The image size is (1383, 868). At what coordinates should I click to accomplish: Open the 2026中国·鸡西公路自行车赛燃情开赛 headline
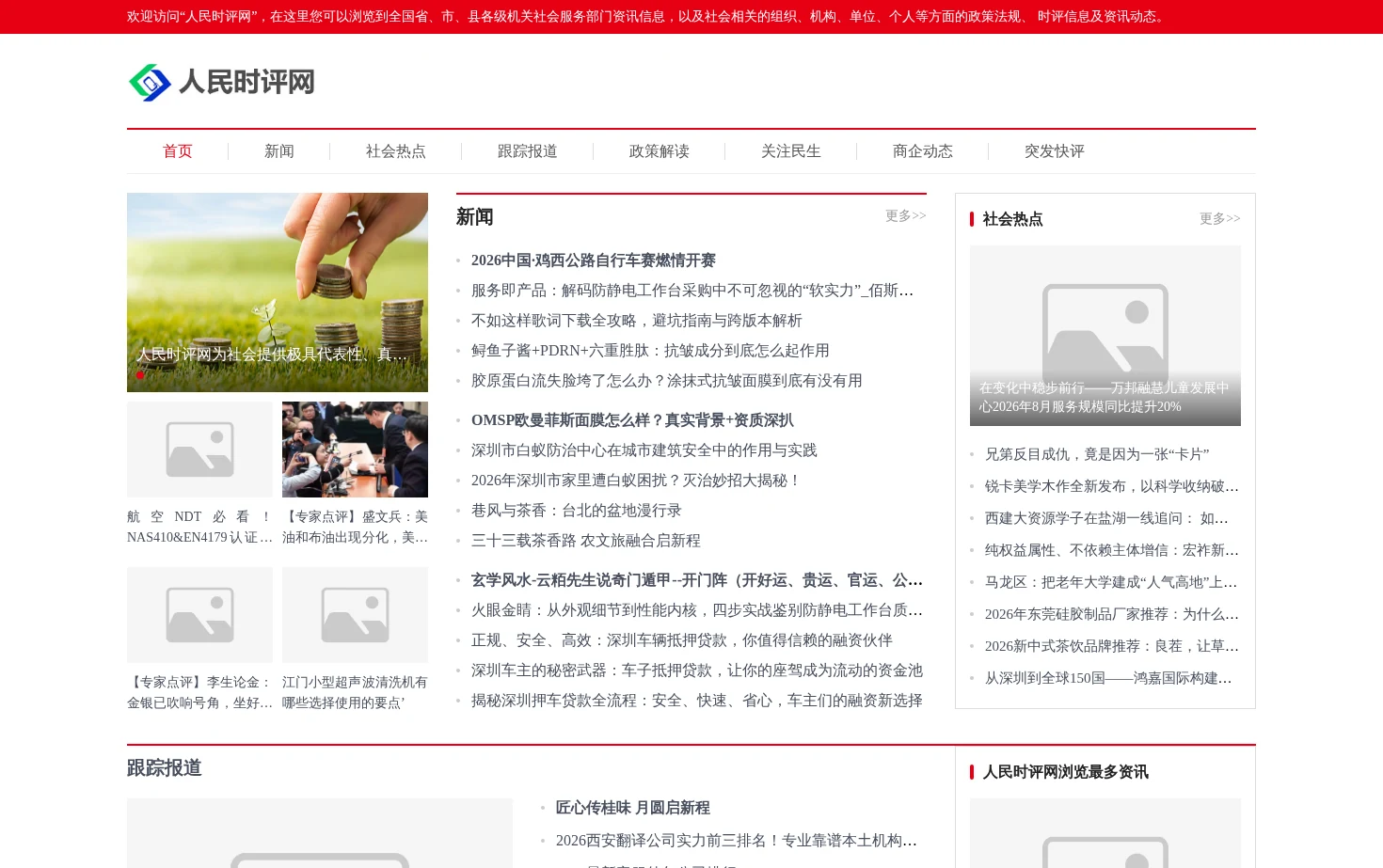[594, 260]
